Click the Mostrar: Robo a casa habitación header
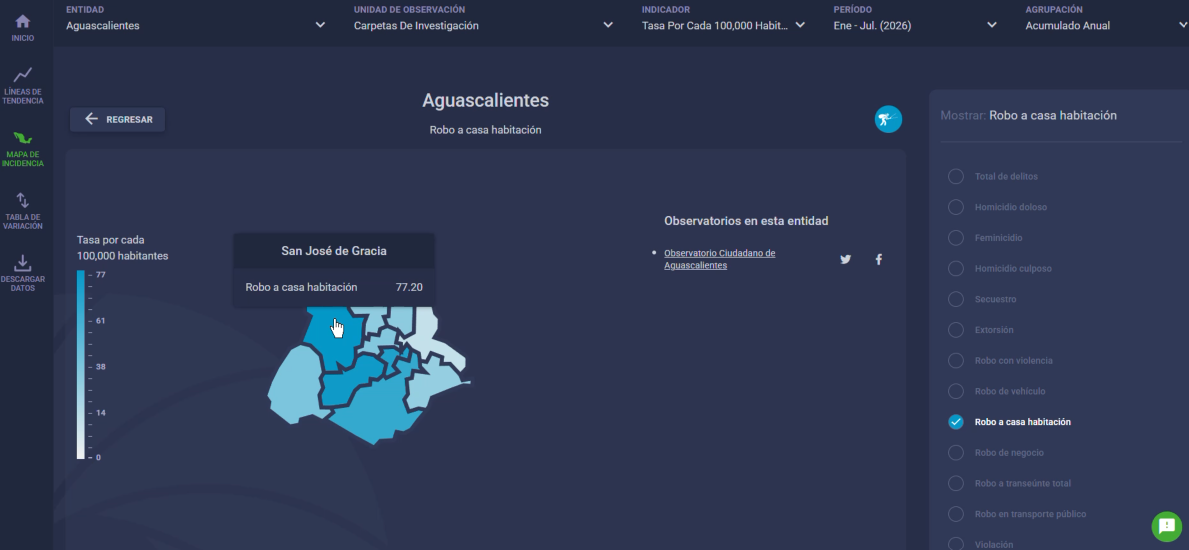The width and height of the screenshot is (1189, 550). 1028,115
